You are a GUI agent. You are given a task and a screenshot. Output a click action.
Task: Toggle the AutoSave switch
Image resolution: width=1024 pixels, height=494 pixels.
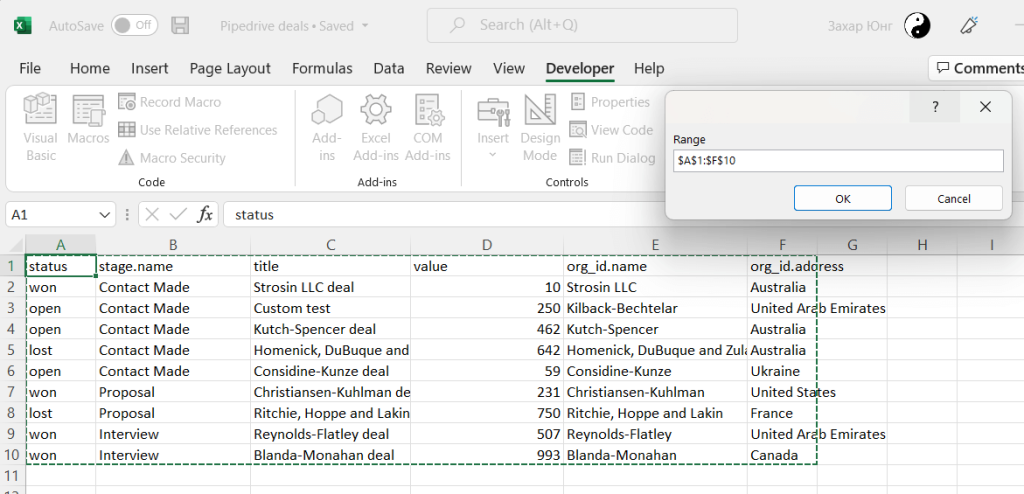tap(134, 25)
